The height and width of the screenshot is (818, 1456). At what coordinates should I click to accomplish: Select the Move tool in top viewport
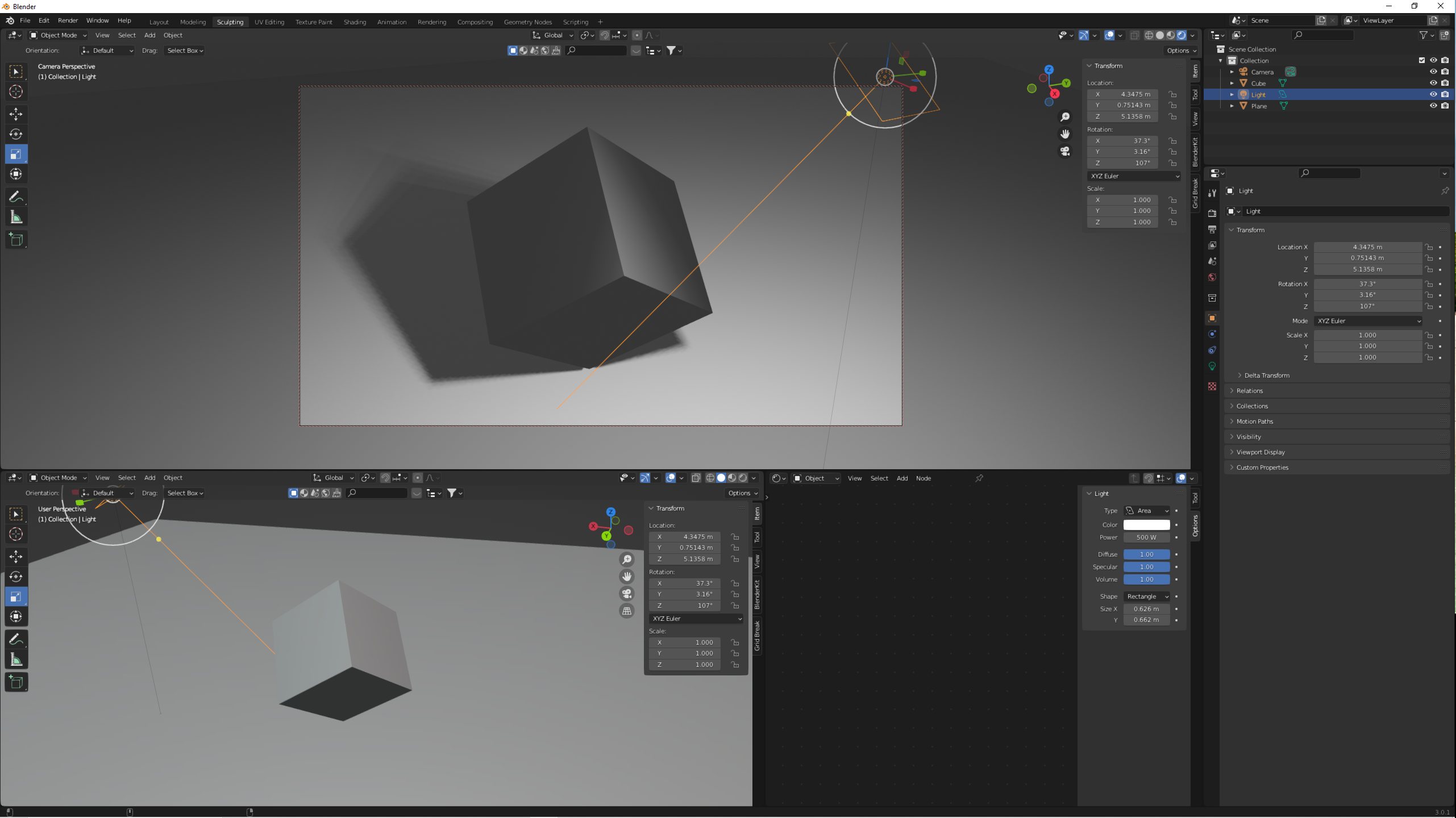pyautogui.click(x=16, y=114)
